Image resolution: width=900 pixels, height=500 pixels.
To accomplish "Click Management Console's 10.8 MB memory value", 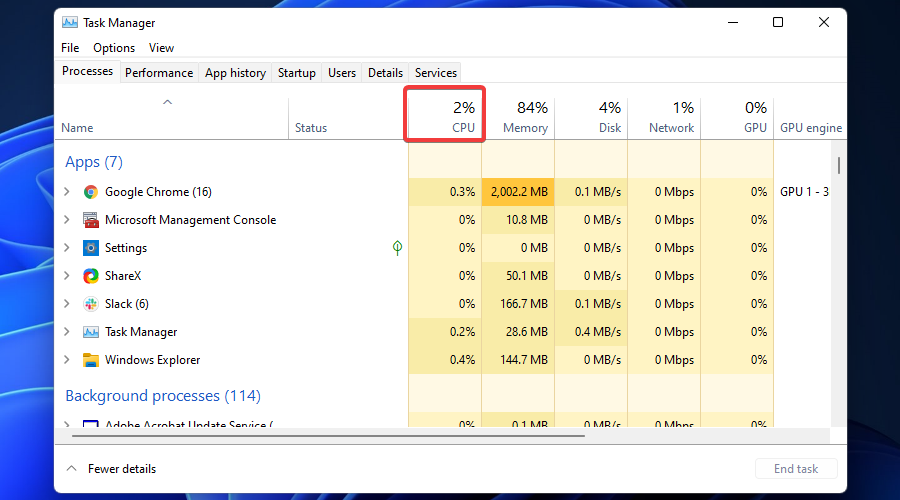I will (x=526, y=220).
